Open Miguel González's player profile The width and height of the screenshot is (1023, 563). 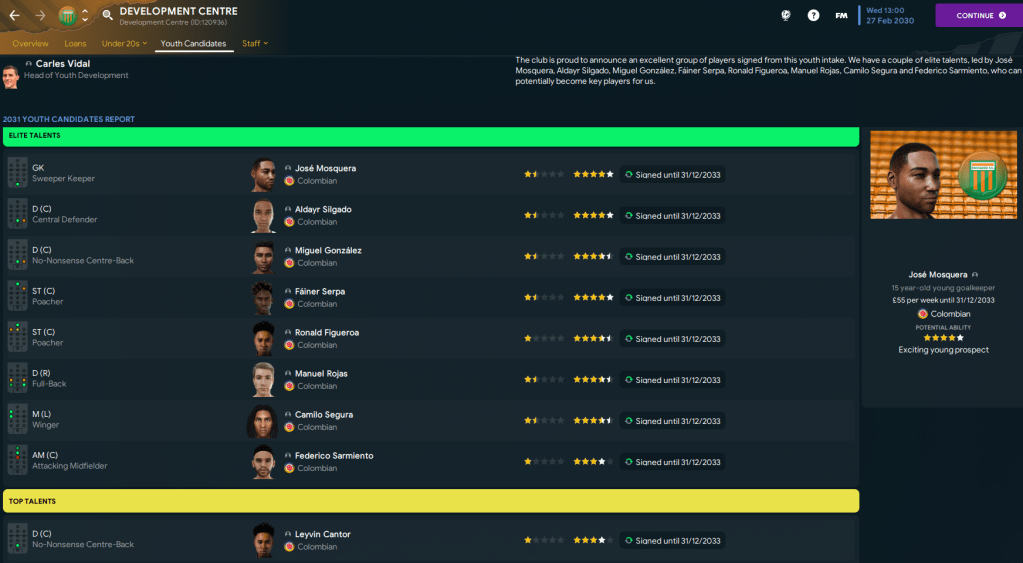point(328,250)
